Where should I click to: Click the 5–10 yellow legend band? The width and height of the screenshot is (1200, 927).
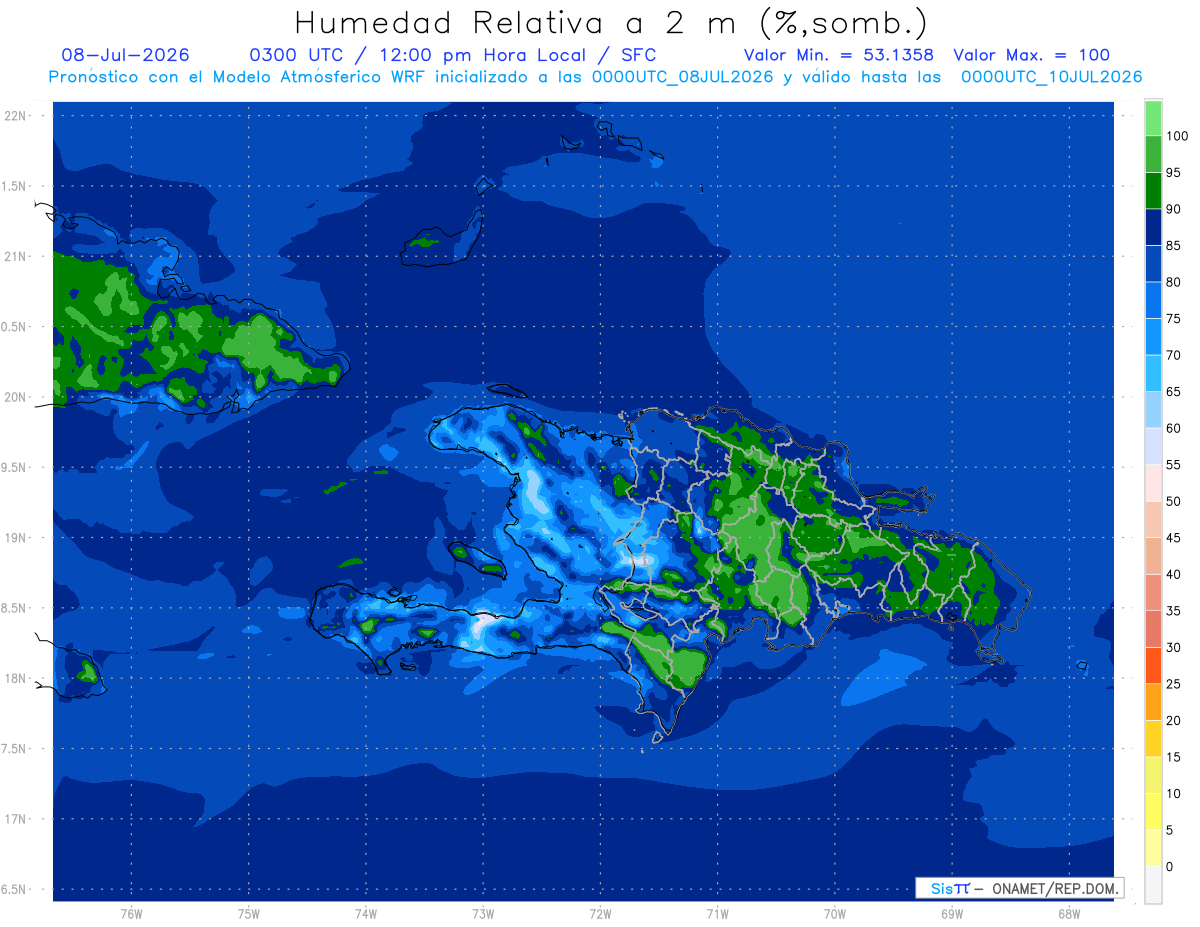tap(1153, 811)
